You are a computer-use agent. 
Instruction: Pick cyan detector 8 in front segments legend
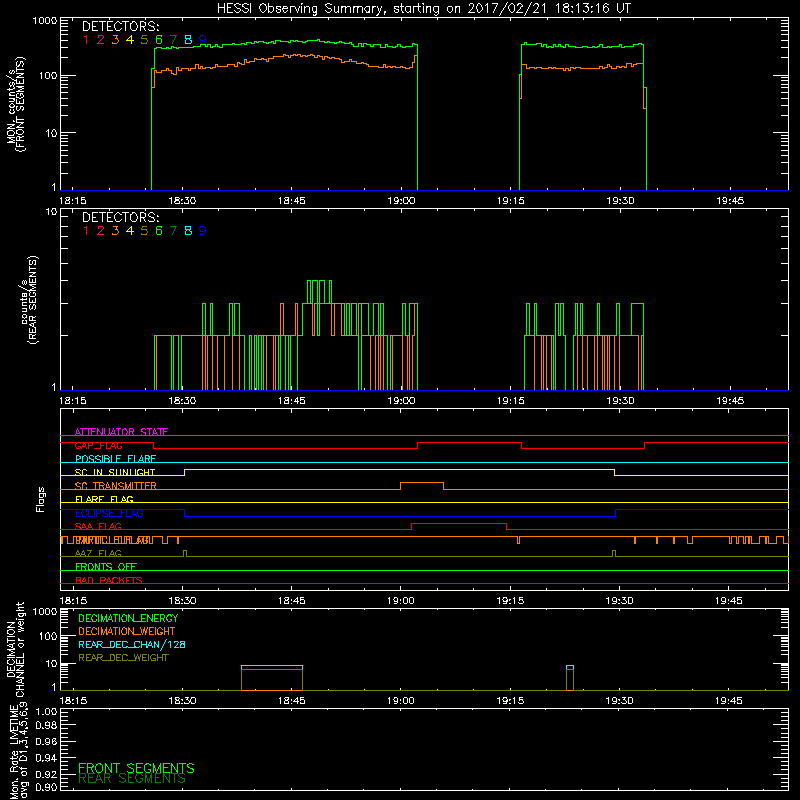pos(188,40)
